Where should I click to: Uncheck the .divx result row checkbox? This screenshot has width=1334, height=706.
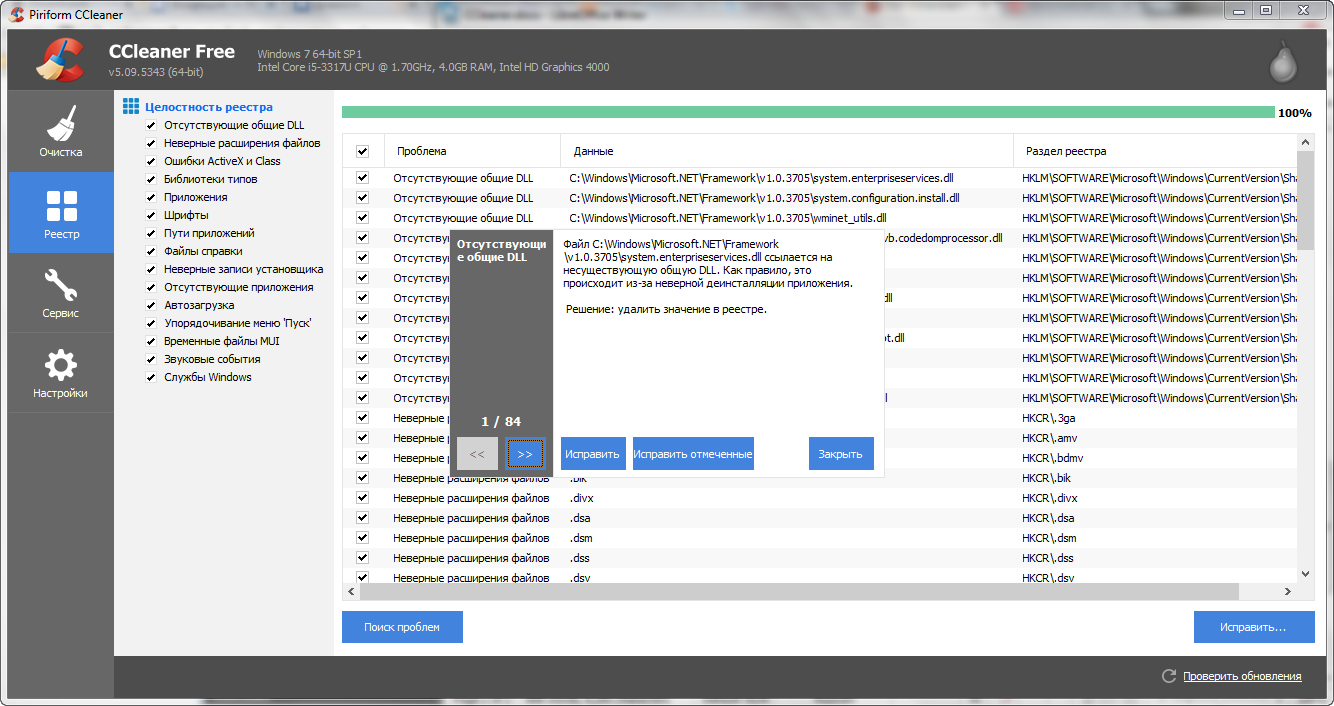pos(362,498)
